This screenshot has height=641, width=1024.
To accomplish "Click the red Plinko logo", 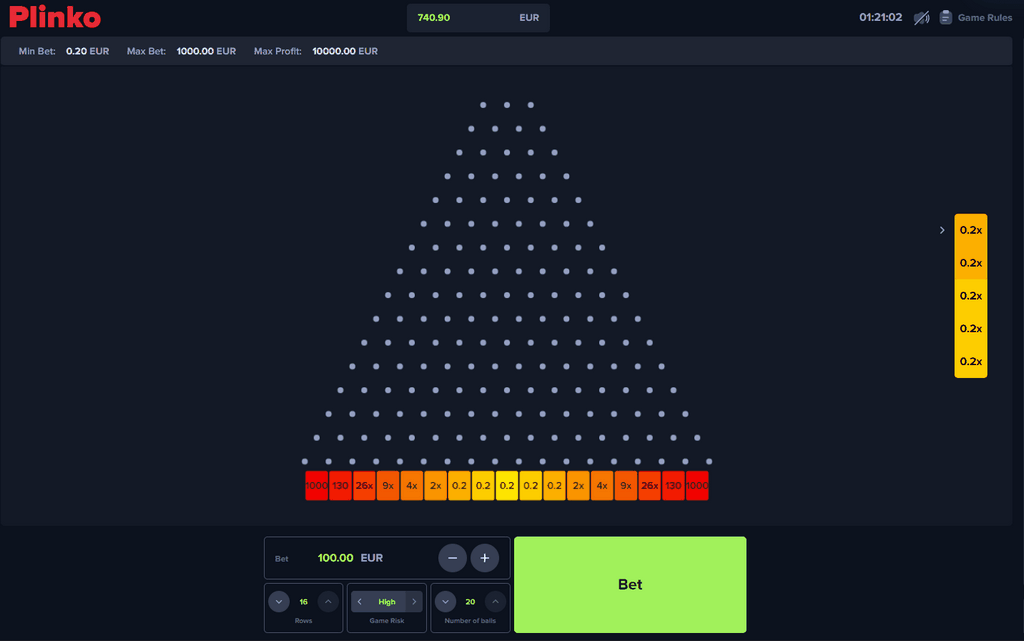I will (54, 16).
